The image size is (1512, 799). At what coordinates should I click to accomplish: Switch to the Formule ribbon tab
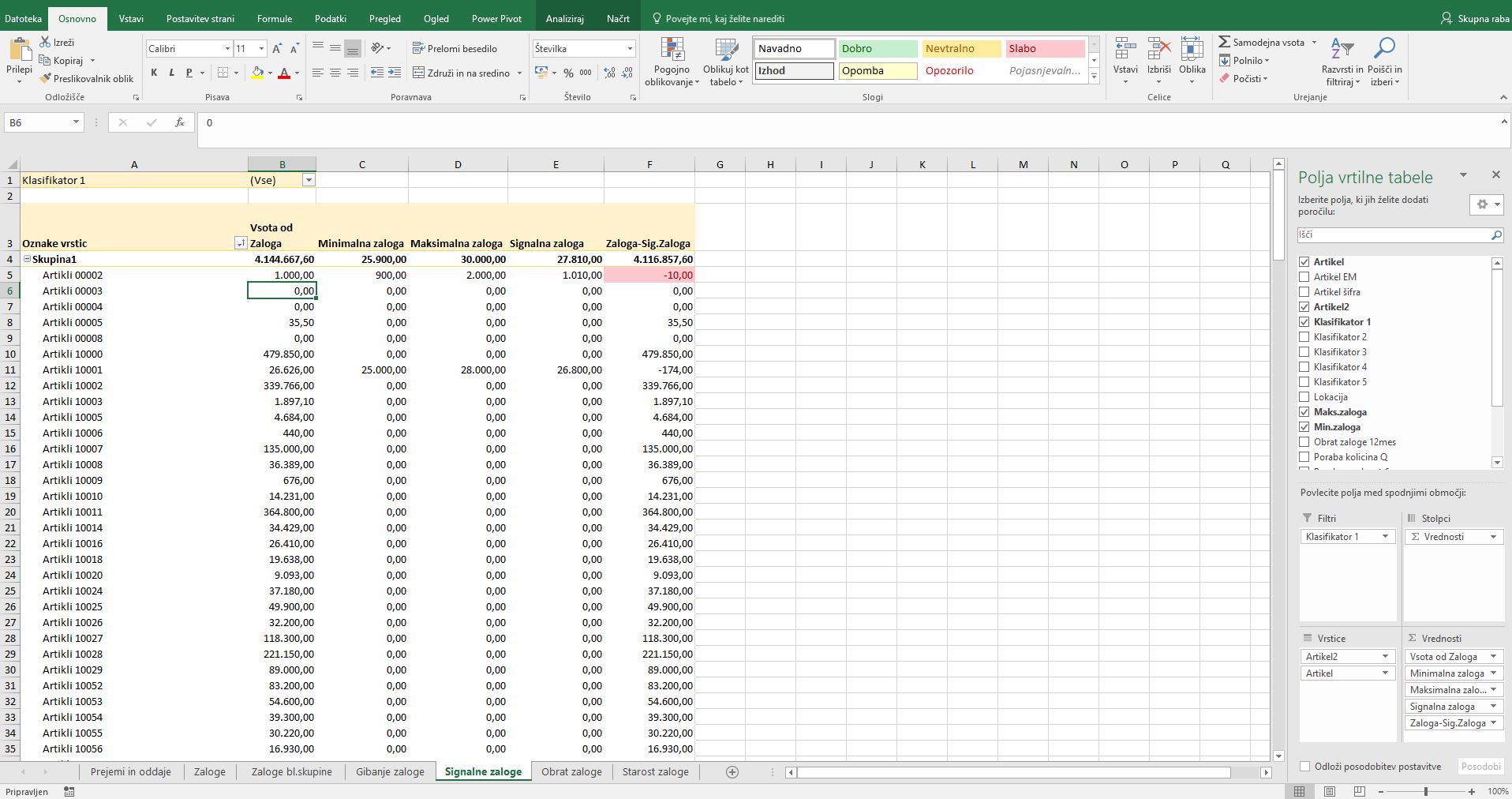pos(275,18)
